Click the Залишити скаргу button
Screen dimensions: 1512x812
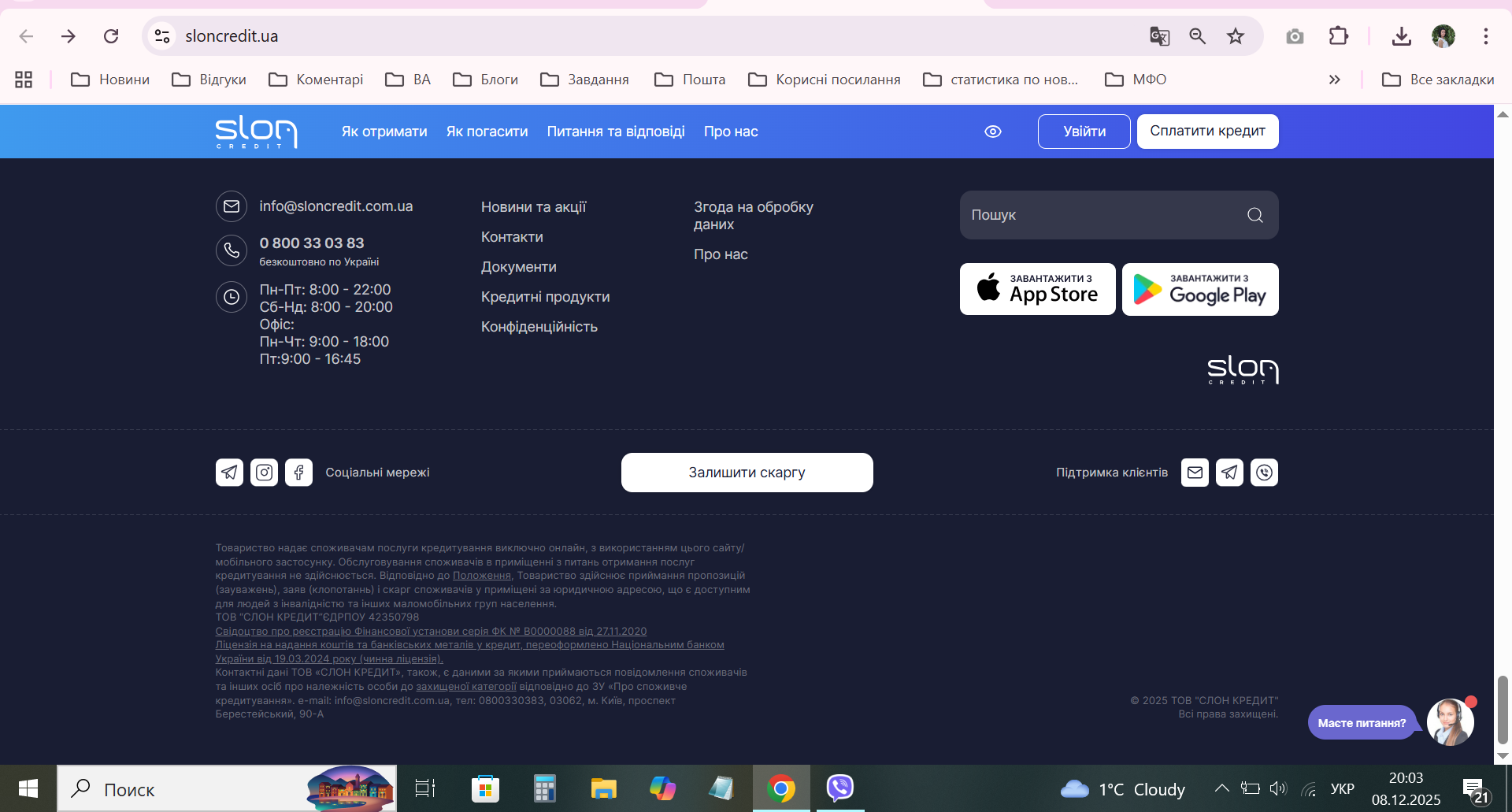click(747, 473)
